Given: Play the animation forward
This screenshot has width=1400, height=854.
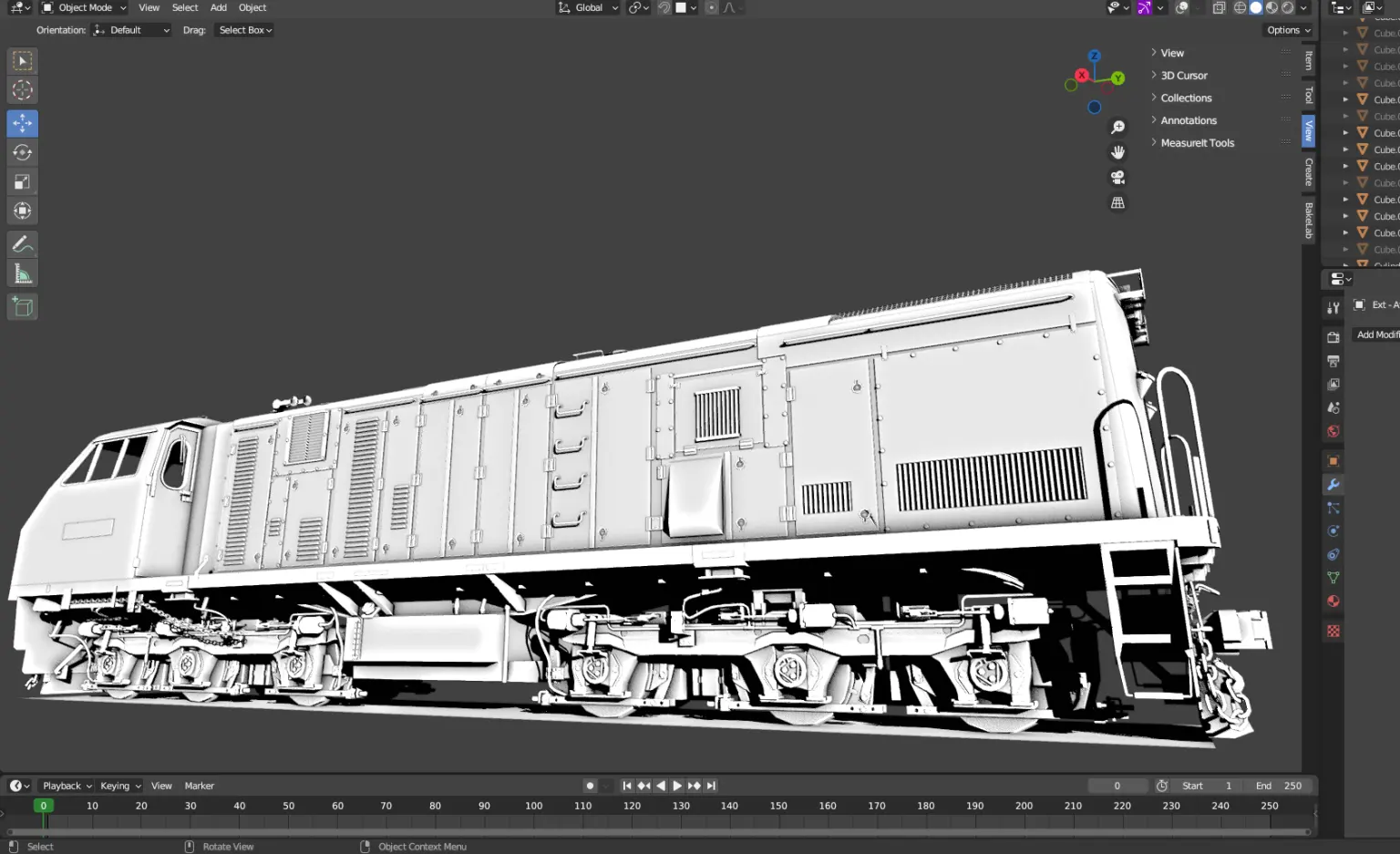Looking at the screenshot, I should pos(677,786).
